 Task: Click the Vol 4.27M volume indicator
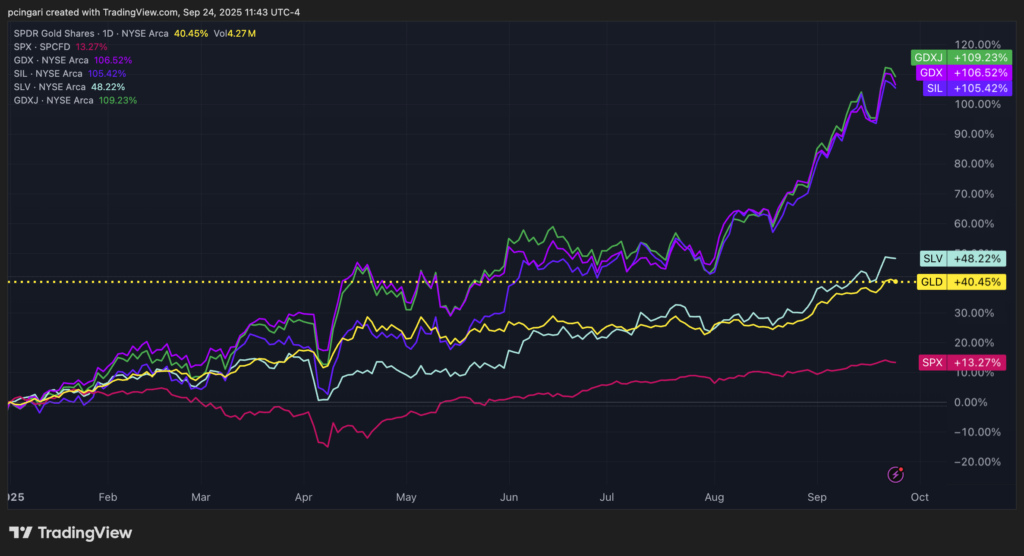[x=239, y=35]
